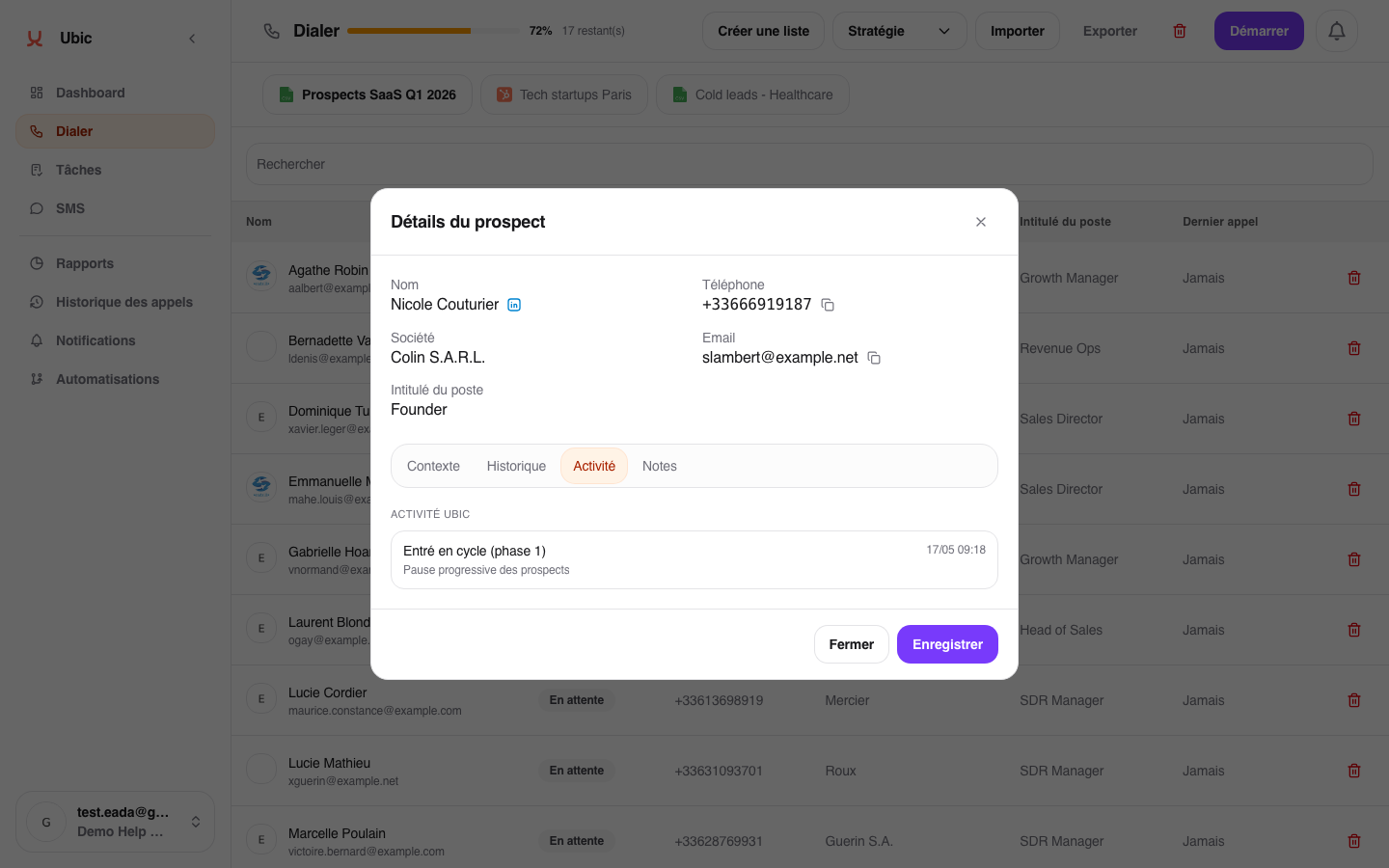Open the notifications bell icon
1389x868 pixels.
point(1337,31)
